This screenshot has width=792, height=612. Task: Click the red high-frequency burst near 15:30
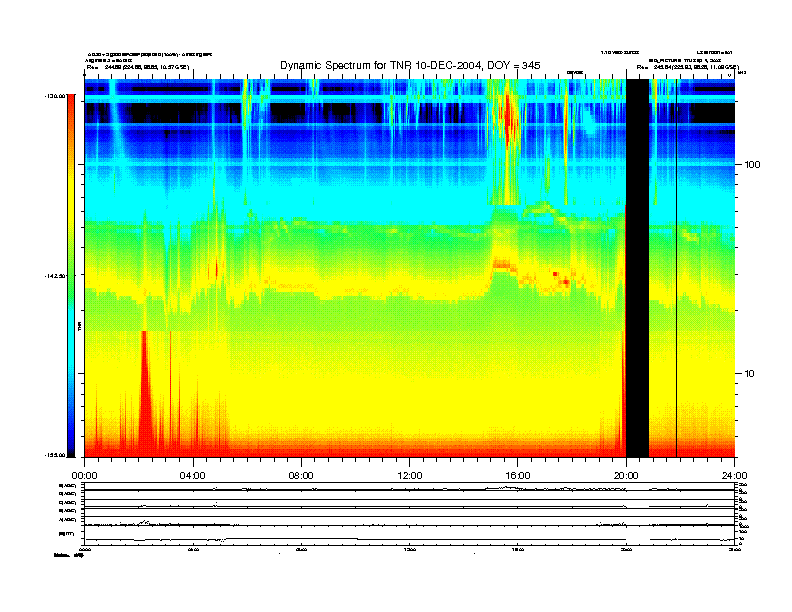tap(509, 119)
